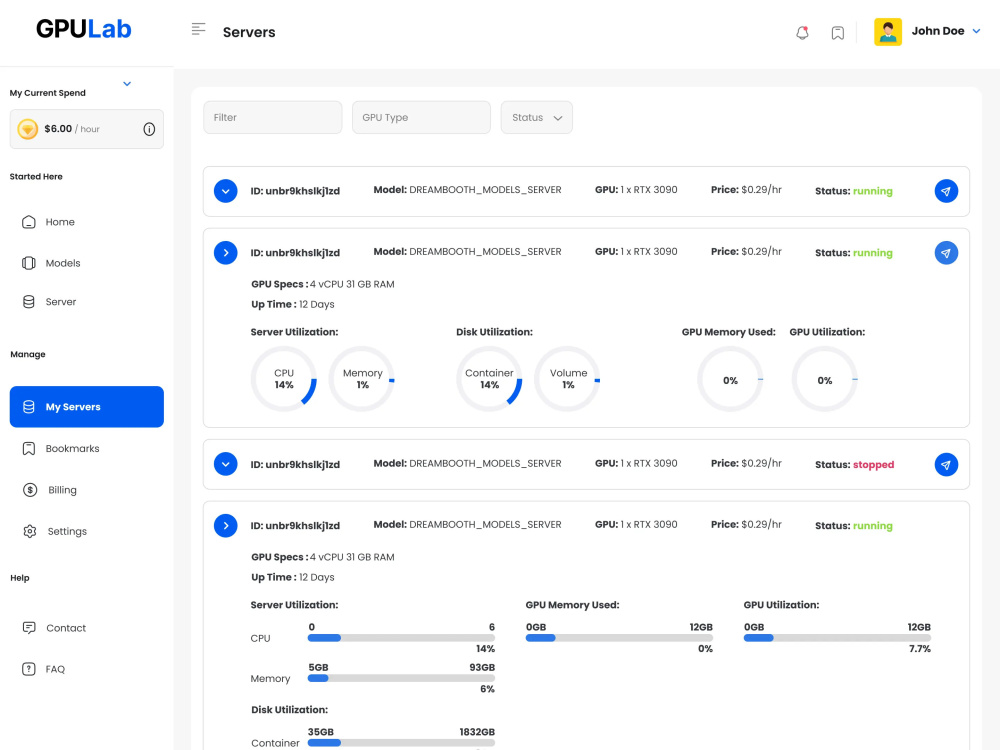The image size is (1000, 750).
Task: Click the GPULab logo
Action: 84,29
